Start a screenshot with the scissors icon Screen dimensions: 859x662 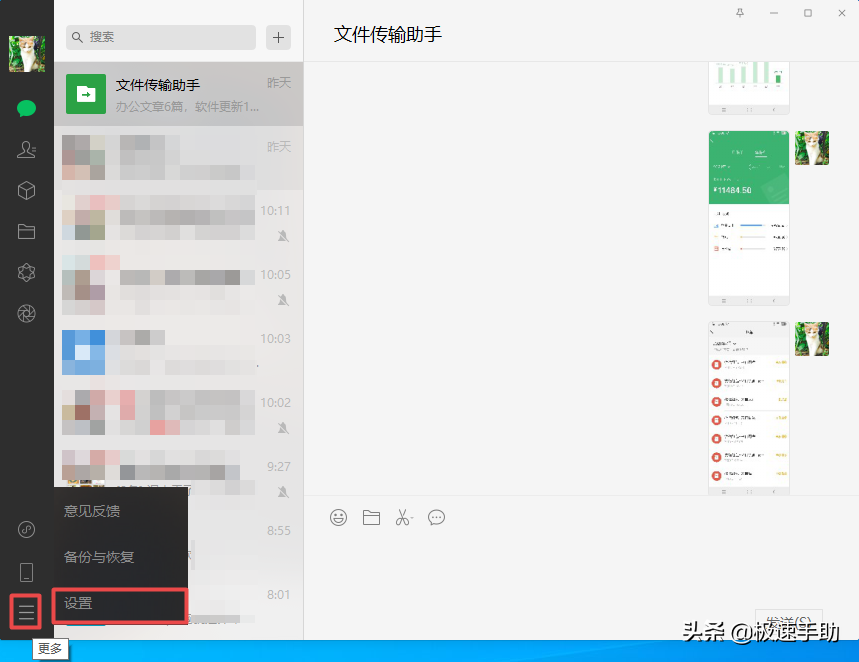403,517
